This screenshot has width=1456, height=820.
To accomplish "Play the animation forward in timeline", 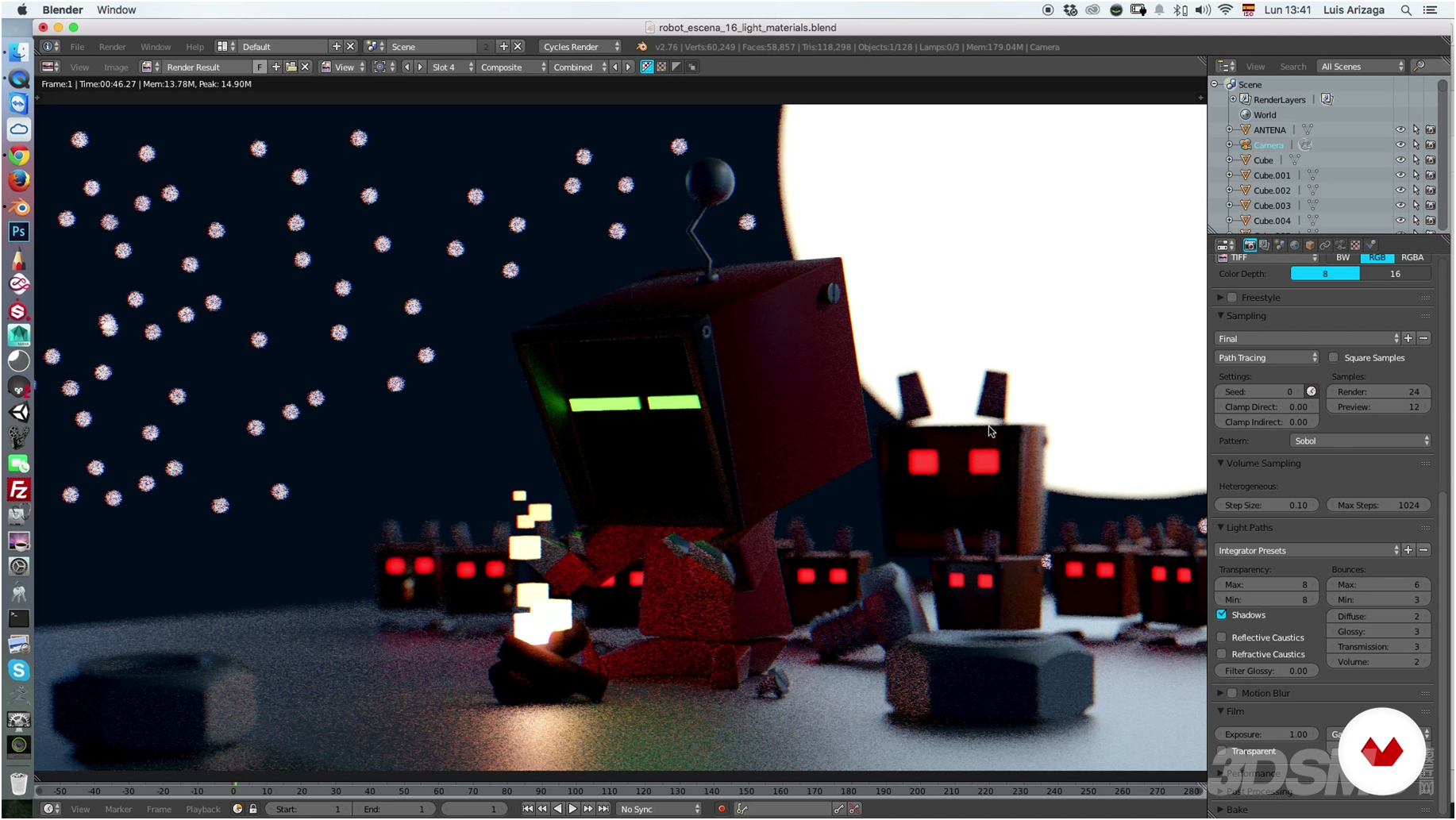I will pos(572,809).
